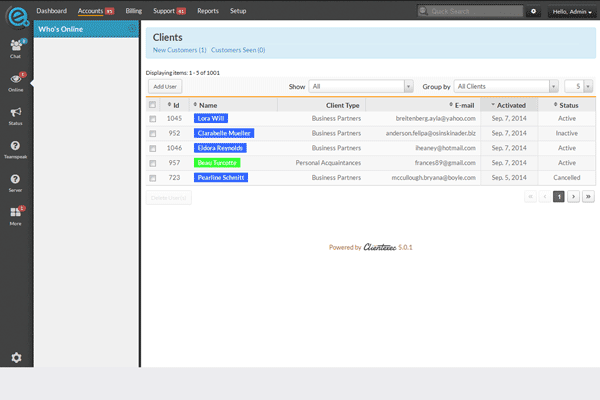Click the Online eye icon in sidebar
The image size is (600, 400).
point(15,81)
